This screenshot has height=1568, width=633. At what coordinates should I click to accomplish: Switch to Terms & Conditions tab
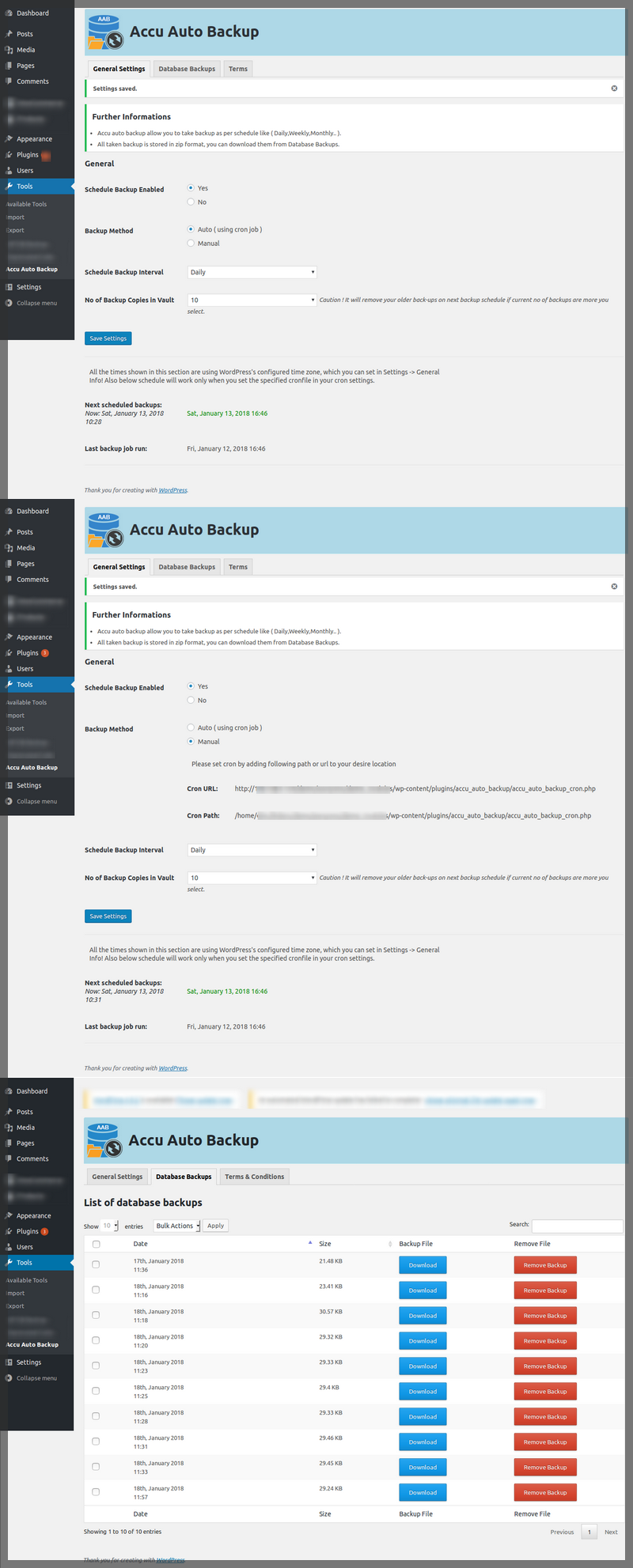click(254, 1177)
